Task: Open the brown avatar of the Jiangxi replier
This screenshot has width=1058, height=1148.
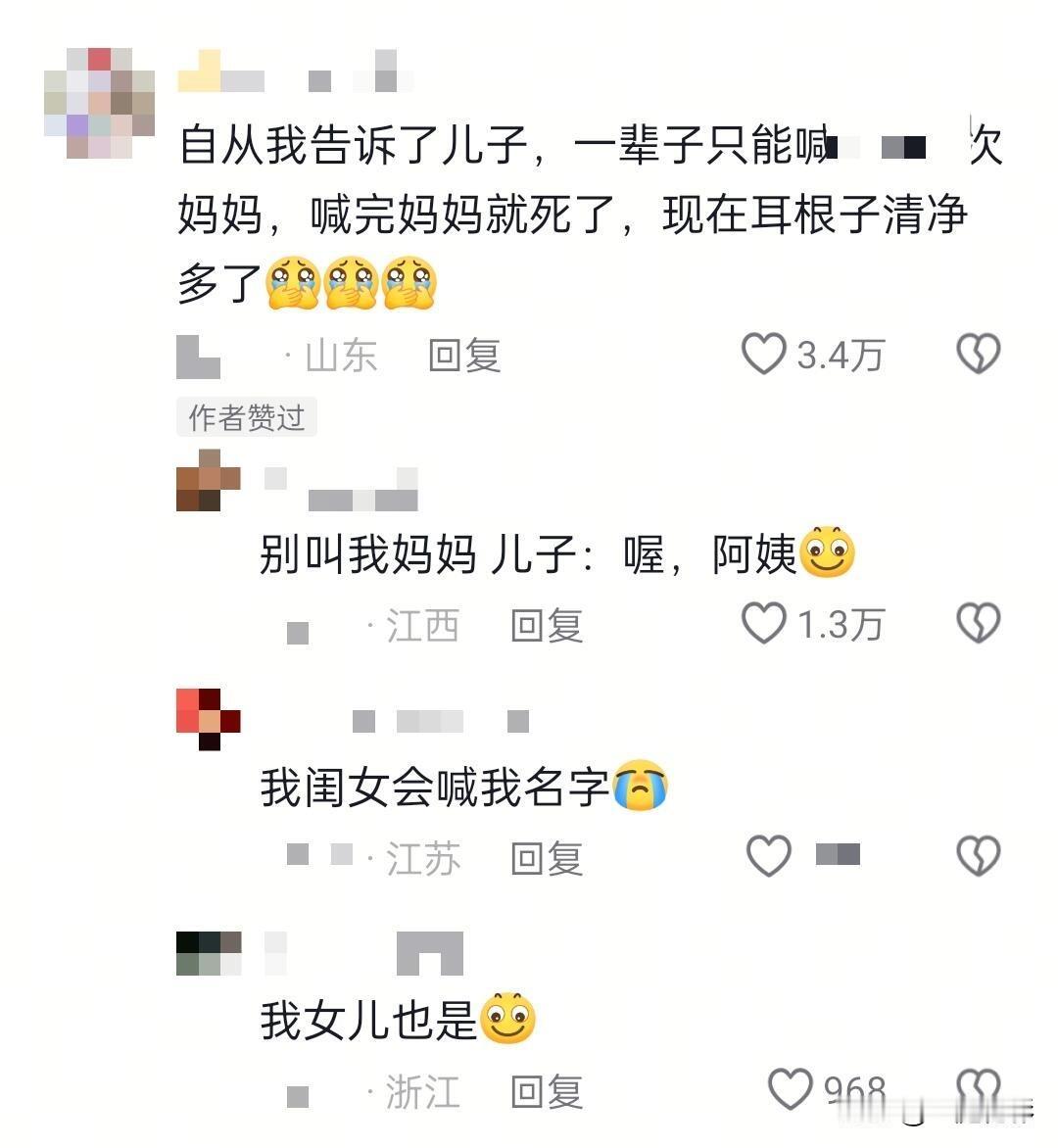Action: tap(209, 480)
